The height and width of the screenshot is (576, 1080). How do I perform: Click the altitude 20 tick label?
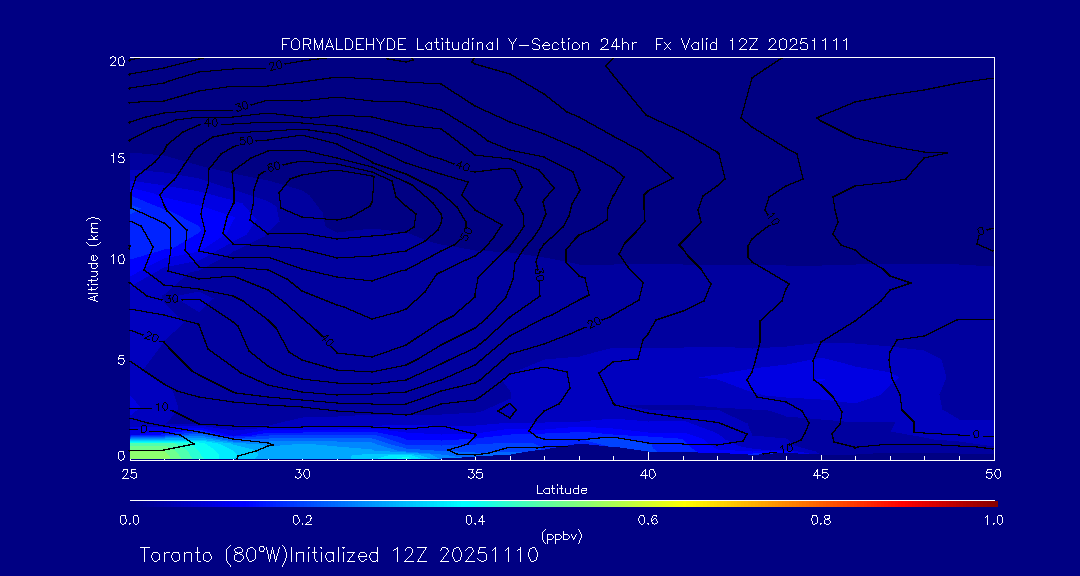pyautogui.click(x=116, y=61)
